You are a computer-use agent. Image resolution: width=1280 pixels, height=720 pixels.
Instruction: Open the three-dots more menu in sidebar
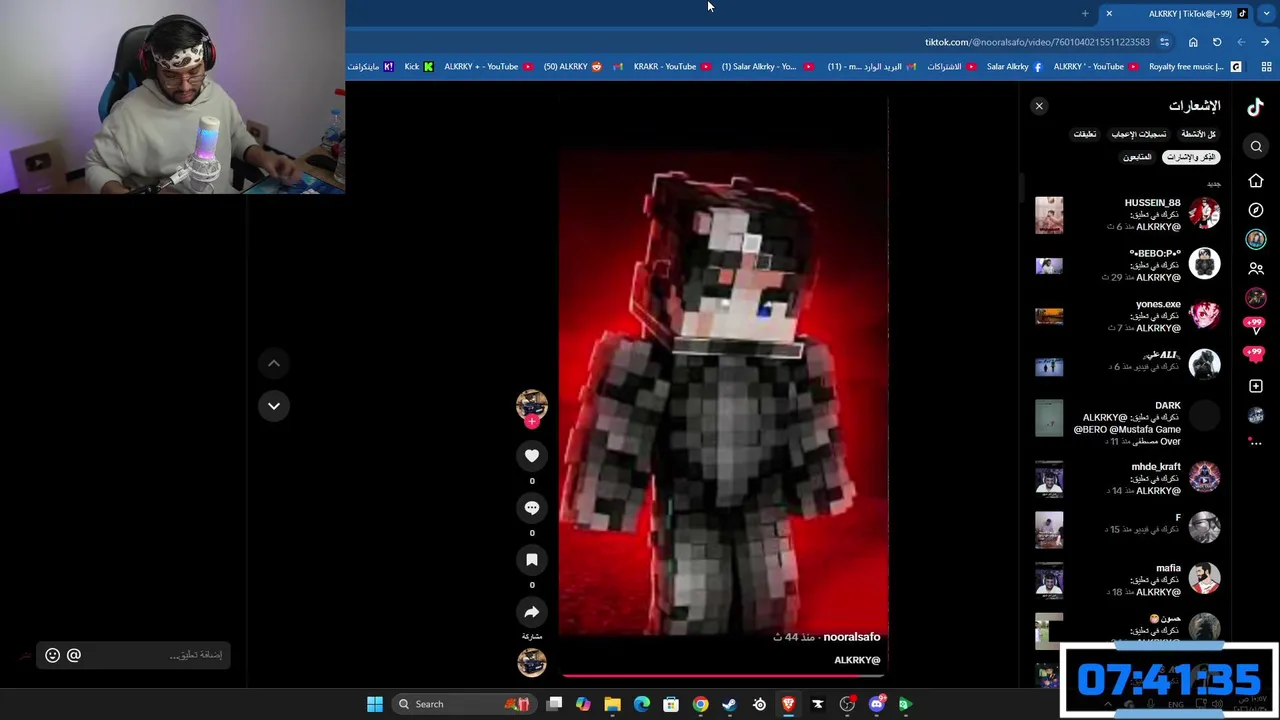click(x=1256, y=441)
